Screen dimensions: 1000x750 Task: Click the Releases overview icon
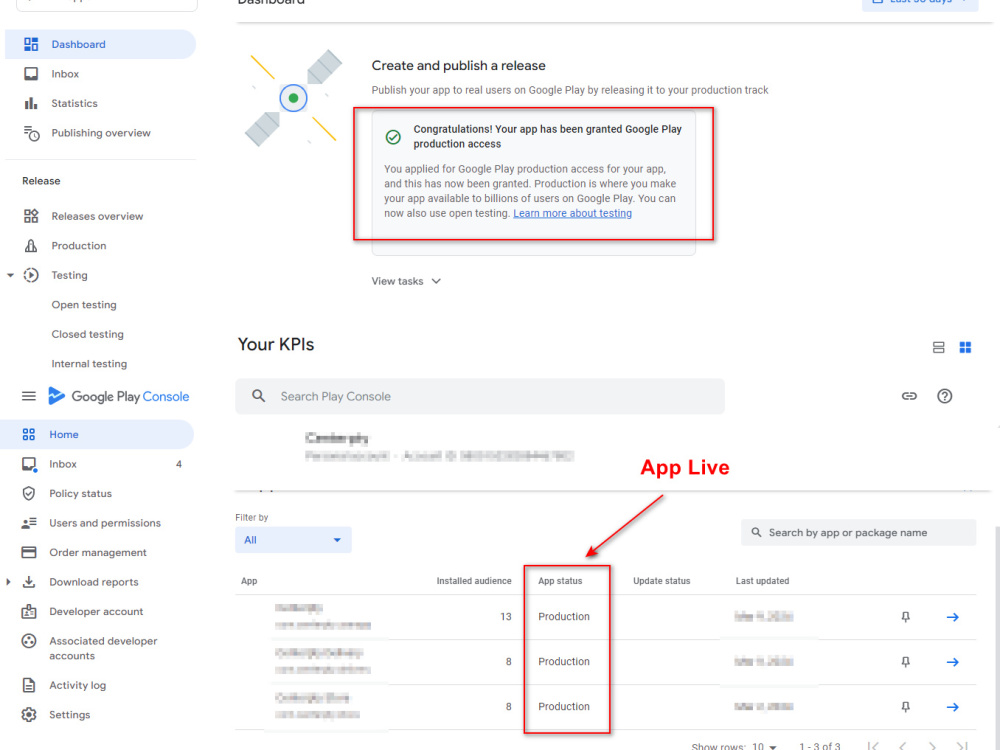pyautogui.click(x=31, y=216)
